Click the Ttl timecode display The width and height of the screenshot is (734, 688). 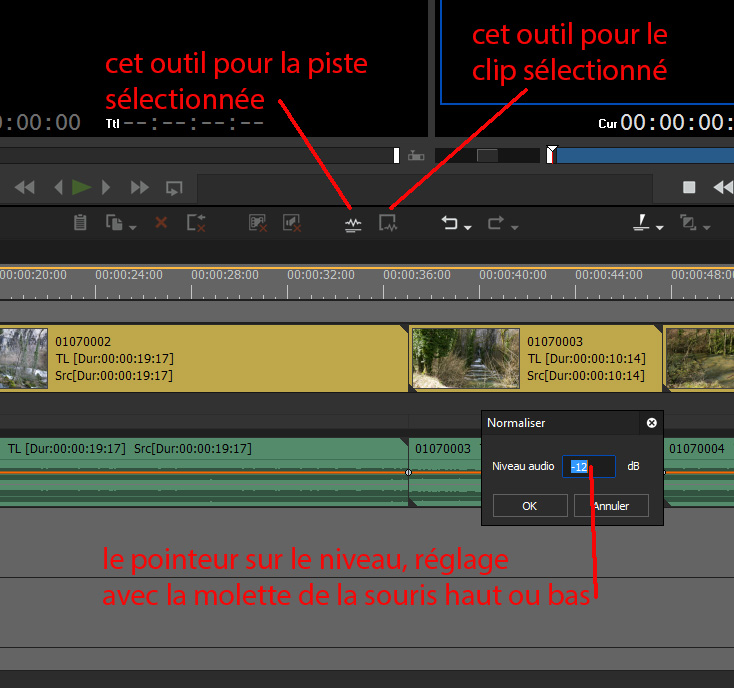click(185, 124)
